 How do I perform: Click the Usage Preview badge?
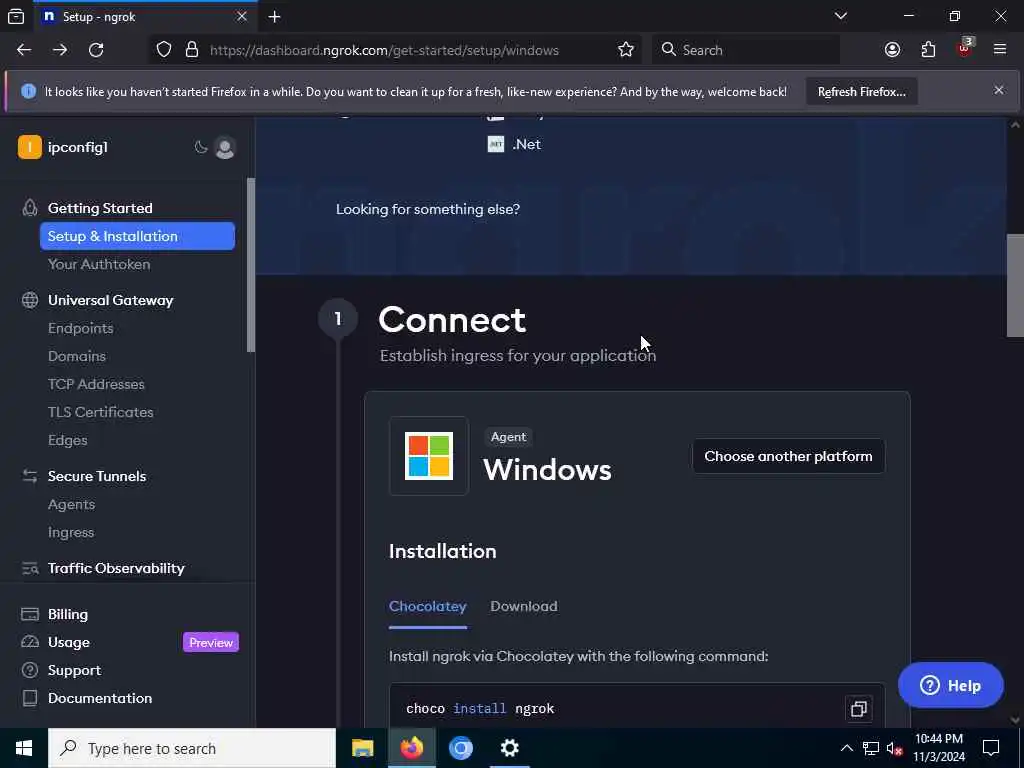coord(210,643)
